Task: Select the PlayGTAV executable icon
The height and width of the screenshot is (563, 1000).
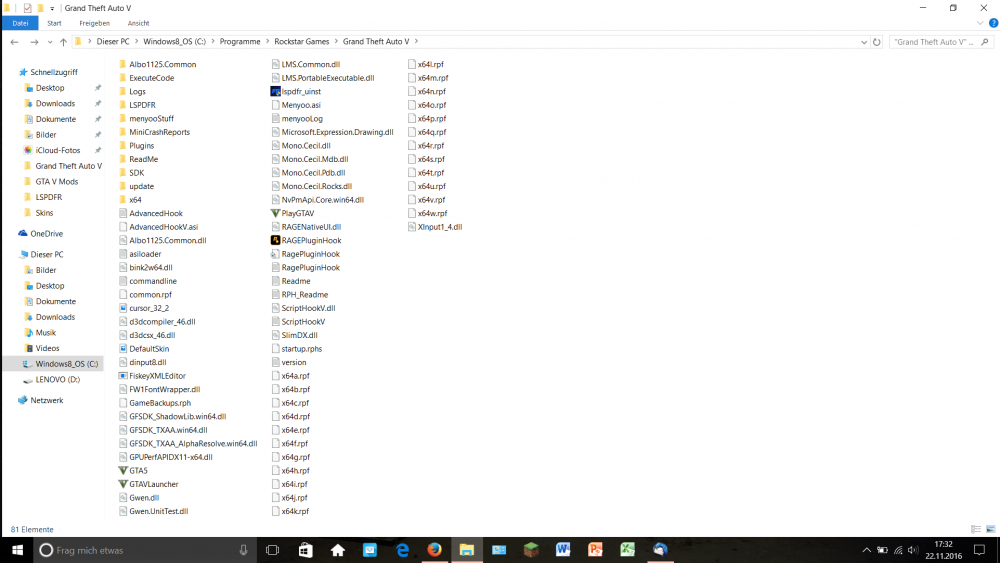Action: (x=276, y=213)
